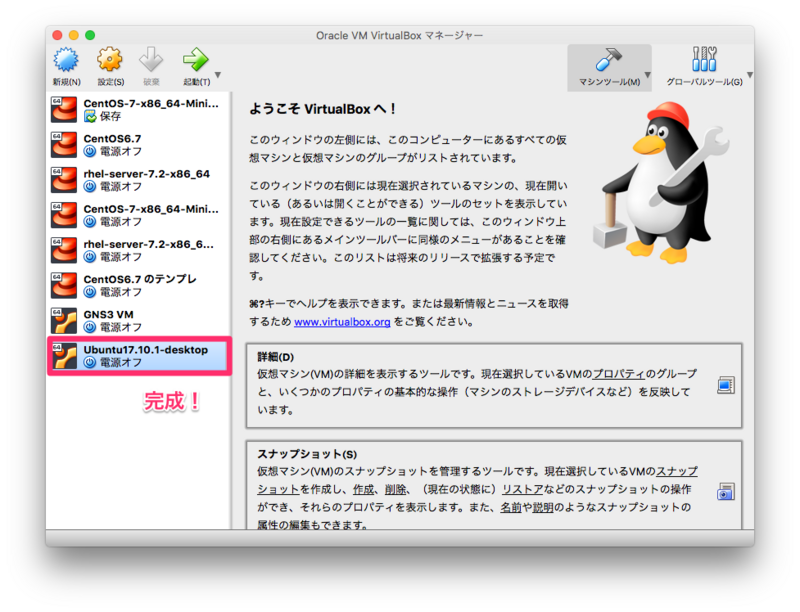Image resolution: width=800 pixels, height=612 pixels.
Task: Click the Snapshots (スナップショット) tool icon
Action: click(x=726, y=492)
